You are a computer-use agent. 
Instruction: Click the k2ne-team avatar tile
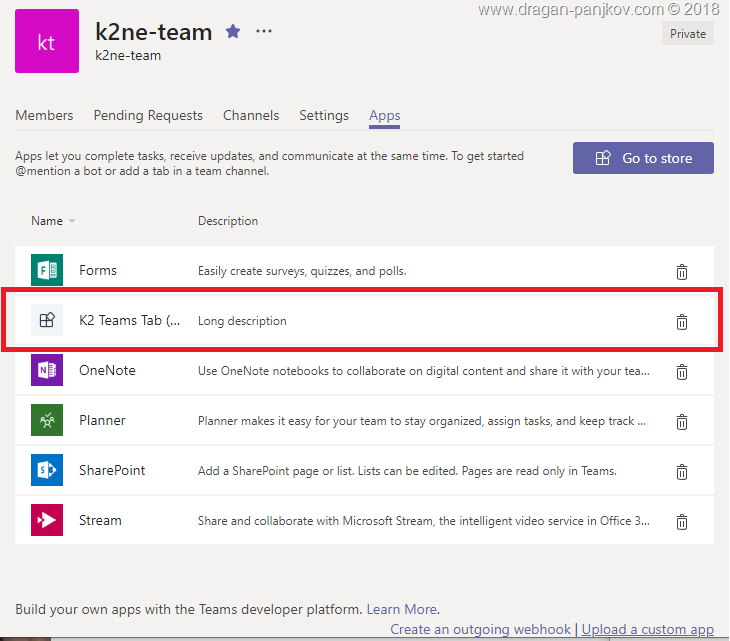pos(47,42)
